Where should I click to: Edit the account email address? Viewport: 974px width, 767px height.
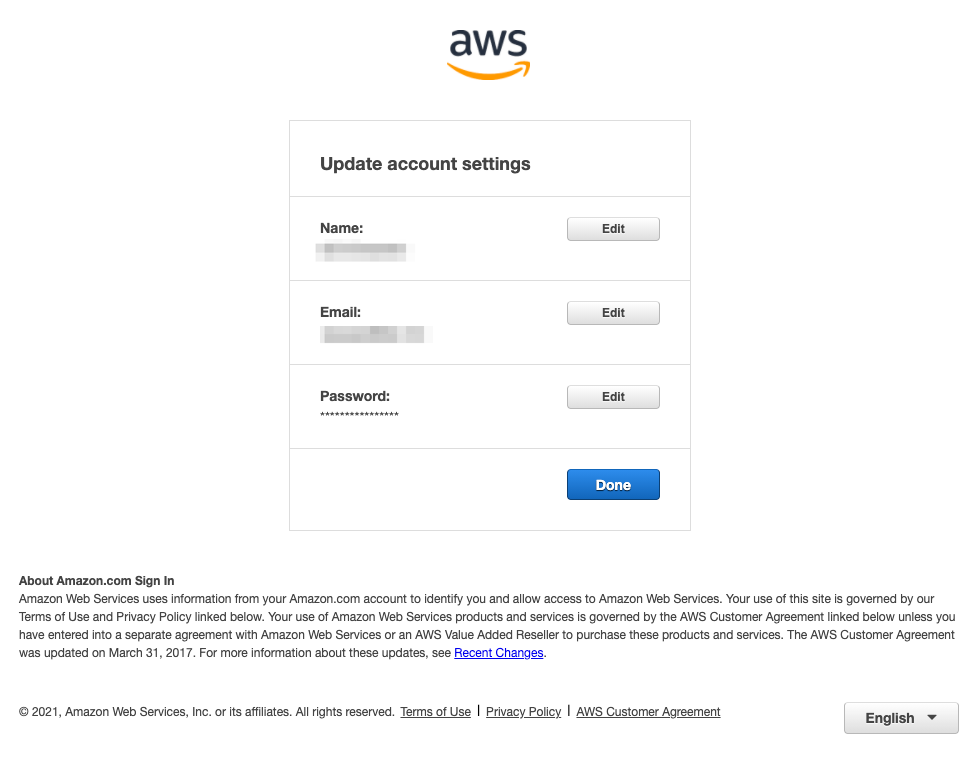[613, 312]
